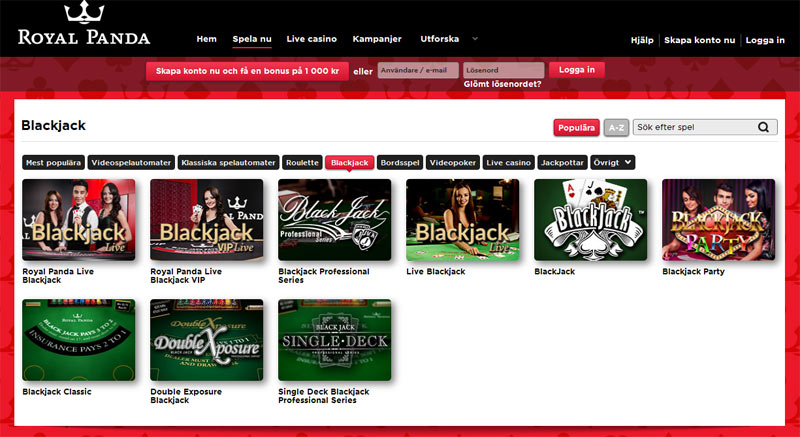This screenshot has height=437, width=800.
Task: Expand the Utforska dropdown arrow
Action: (x=475, y=39)
